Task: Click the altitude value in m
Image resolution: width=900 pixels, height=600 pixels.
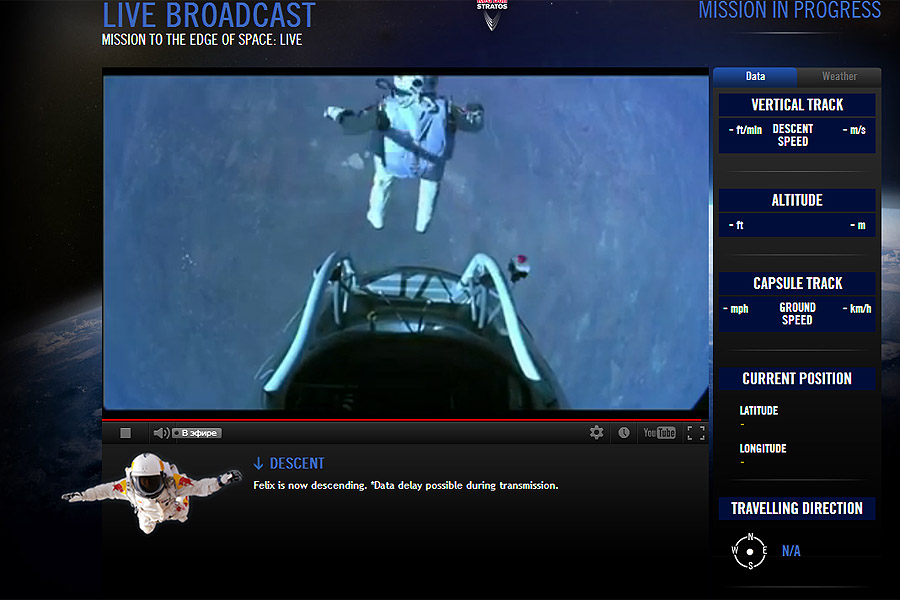Action: (x=858, y=225)
